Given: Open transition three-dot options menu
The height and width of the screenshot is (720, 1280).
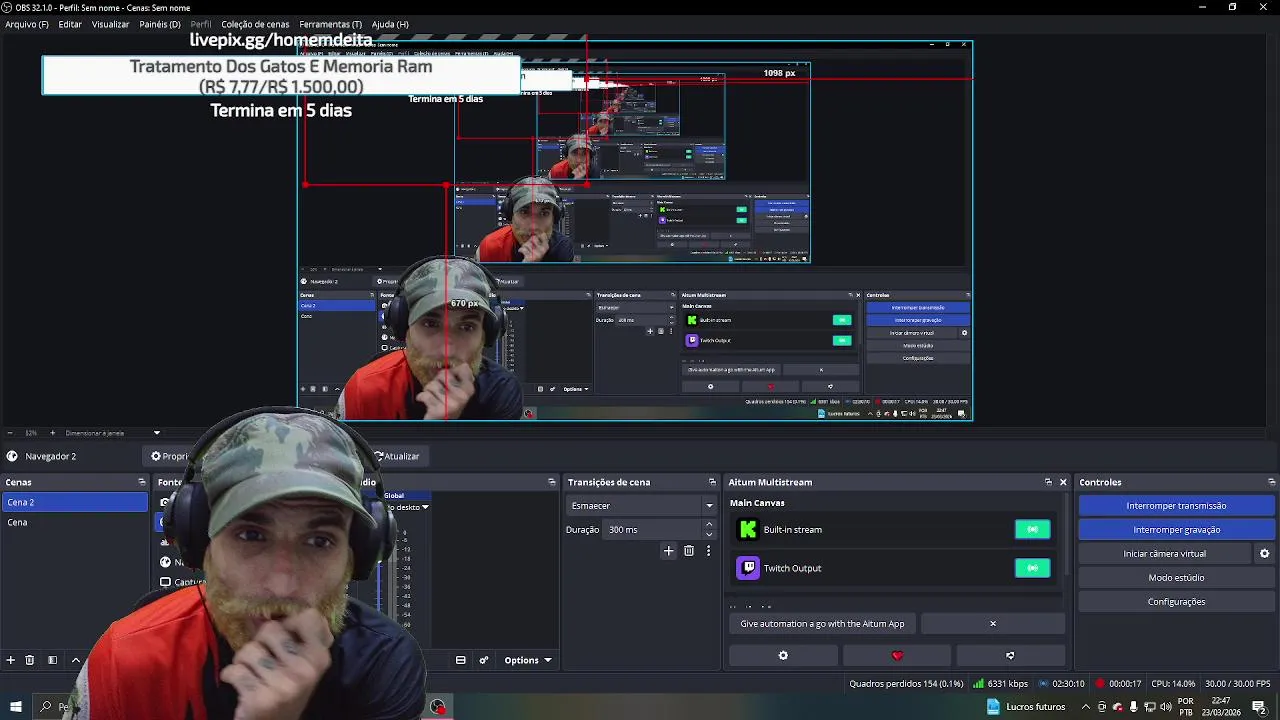Looking at the screenshot, I should tap(708, 551).
